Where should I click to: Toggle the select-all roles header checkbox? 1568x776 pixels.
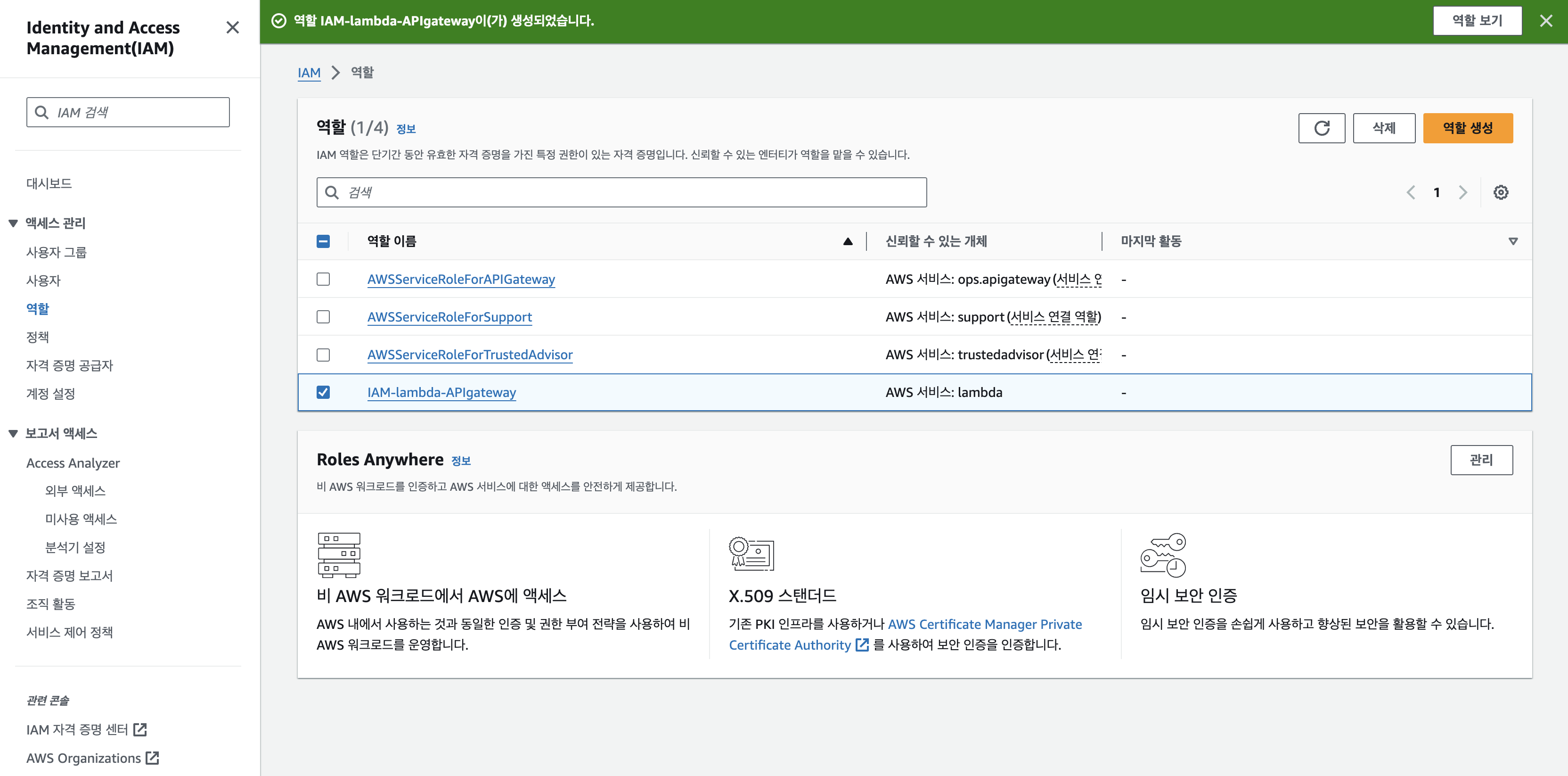click(323, 241)
